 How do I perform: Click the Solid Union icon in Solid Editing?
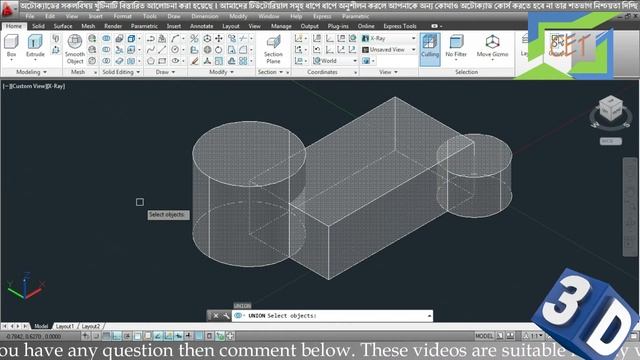tap(106, 38)
